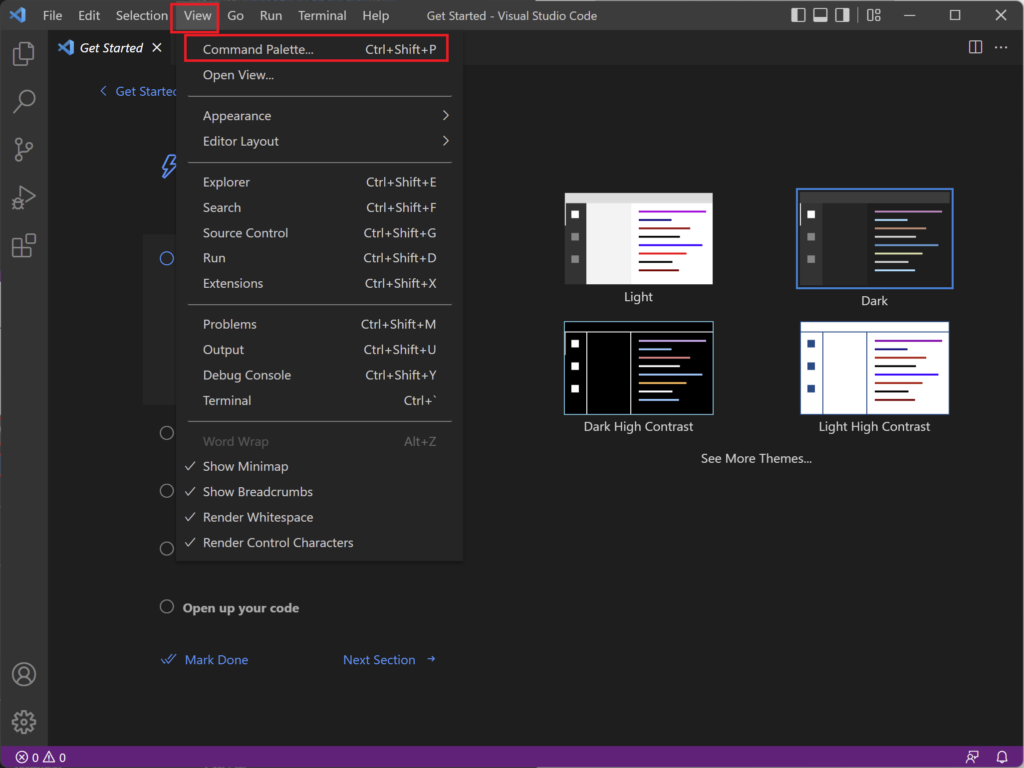Select Extensions in the View menu
The height and width of the screenshot is (768, 1024).
(319, 283)
